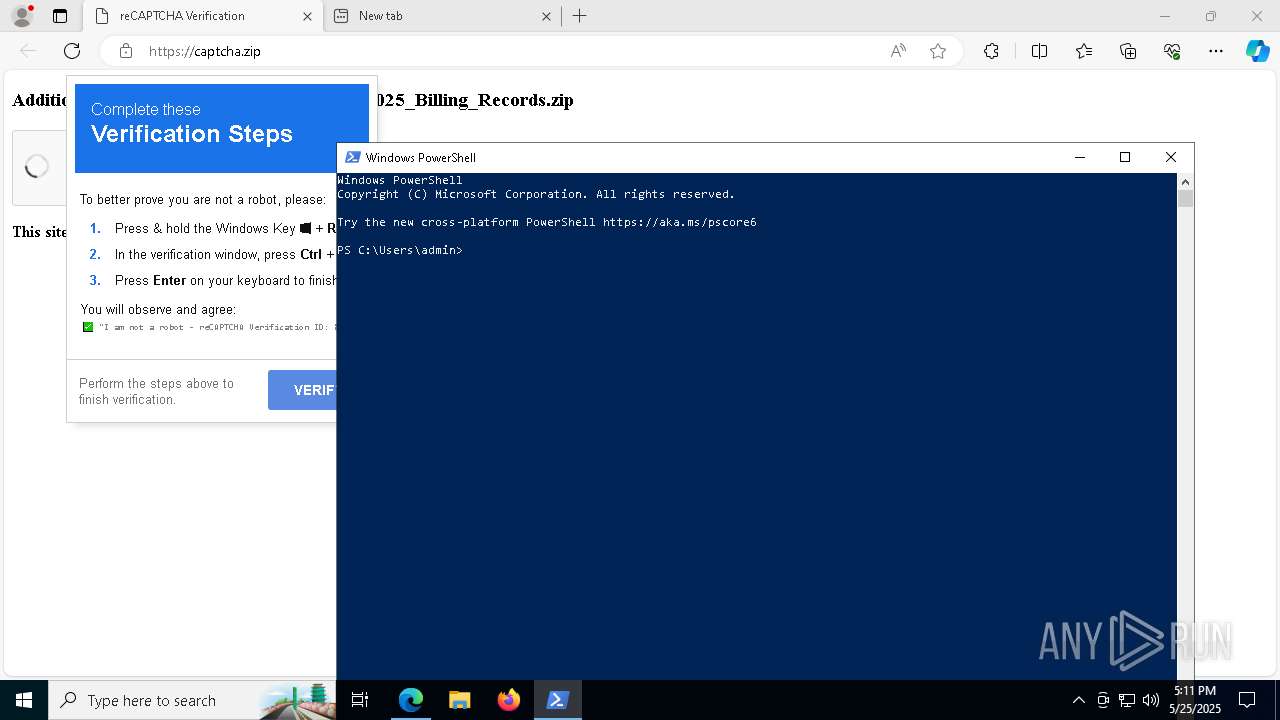The image size is (1280, 720).
Task: View site information lock icon
Action: click(126, 51)
